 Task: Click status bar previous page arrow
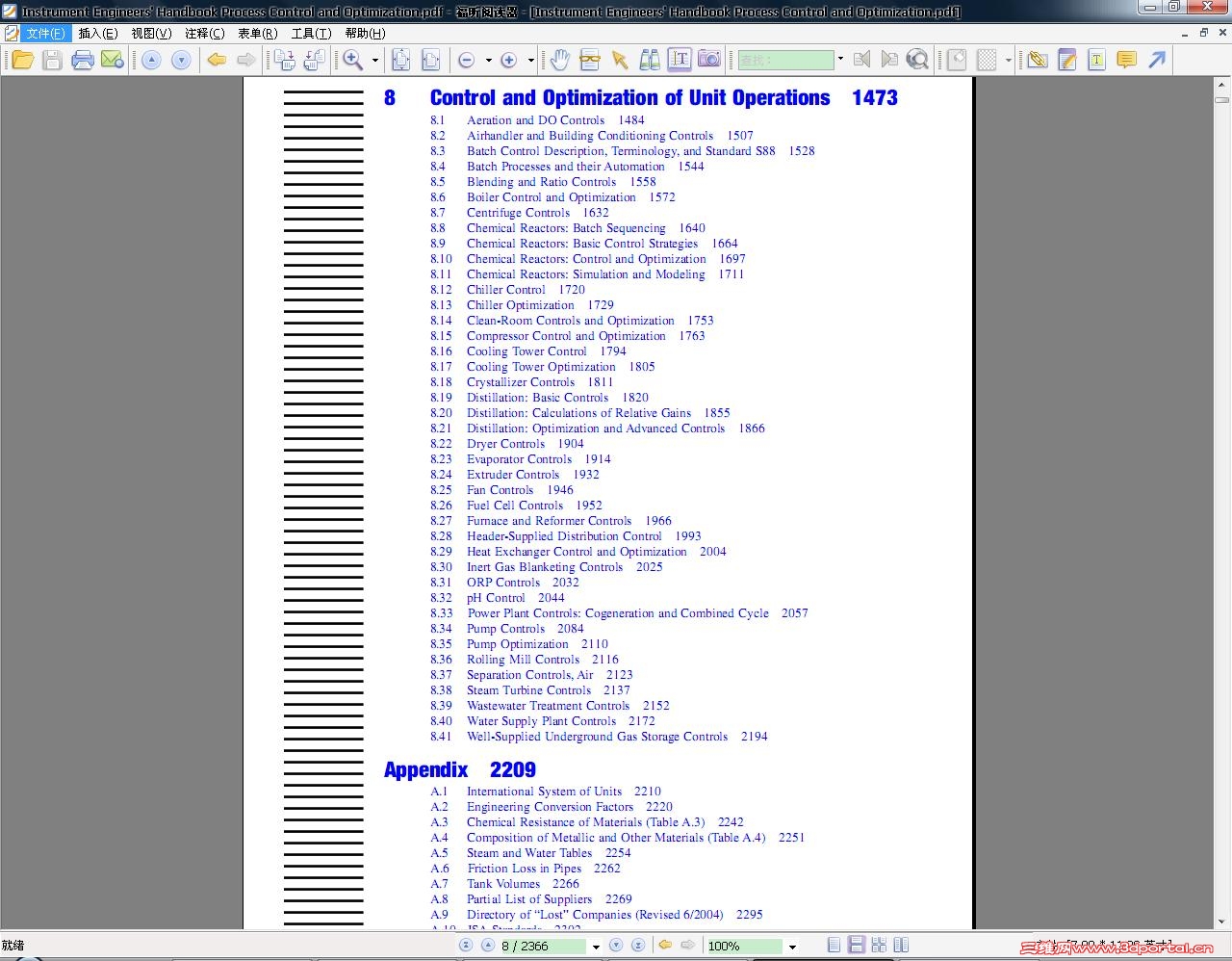pos(488,946)
